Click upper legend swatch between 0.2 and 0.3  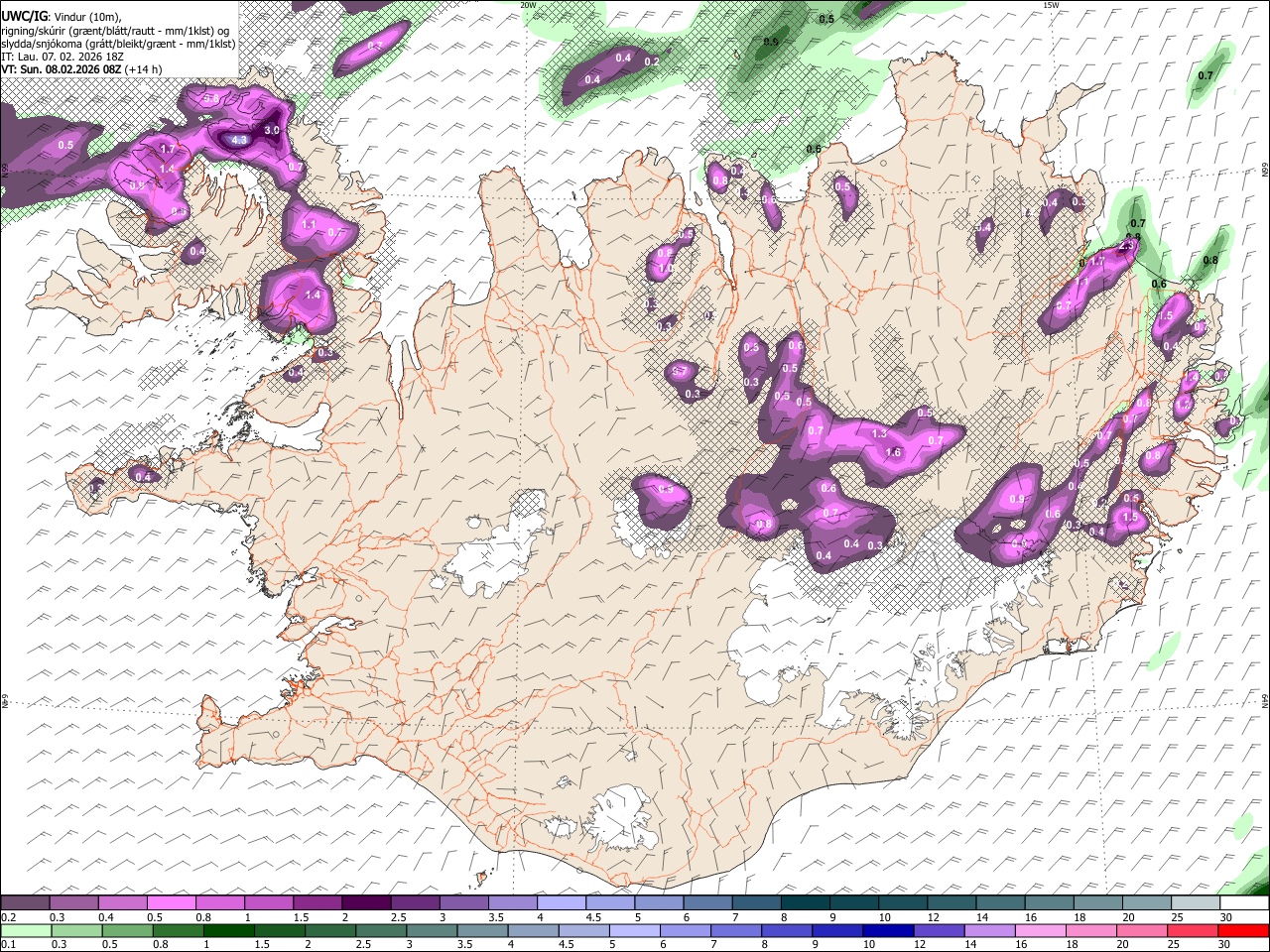click(26, 903)
